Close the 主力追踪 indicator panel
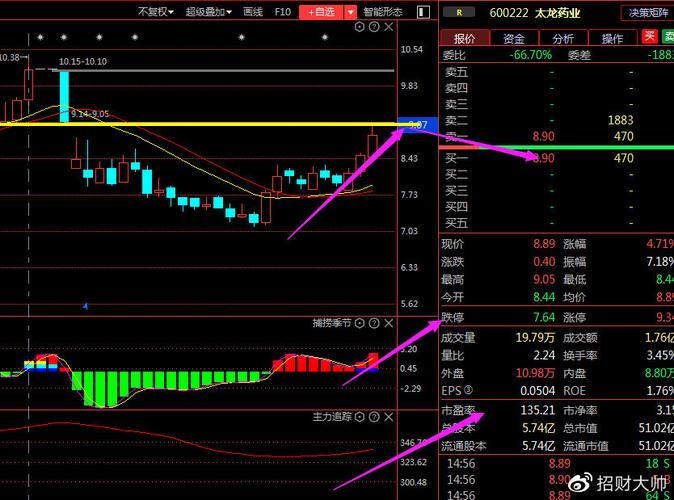 pos(389,417)
